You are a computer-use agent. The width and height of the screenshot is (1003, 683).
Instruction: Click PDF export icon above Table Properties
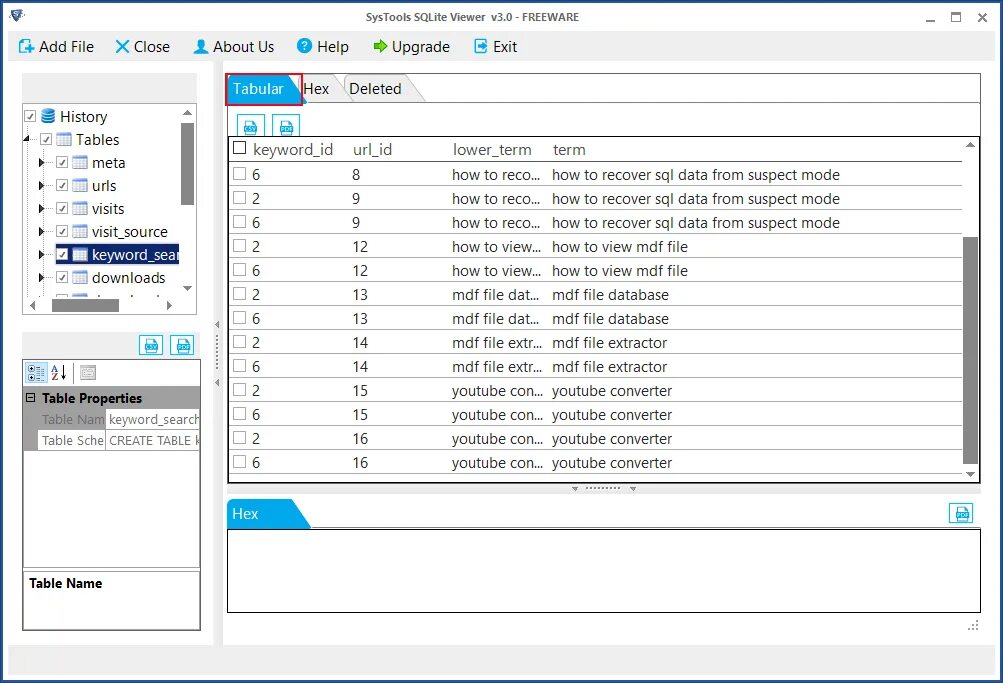tap(182, 345)
